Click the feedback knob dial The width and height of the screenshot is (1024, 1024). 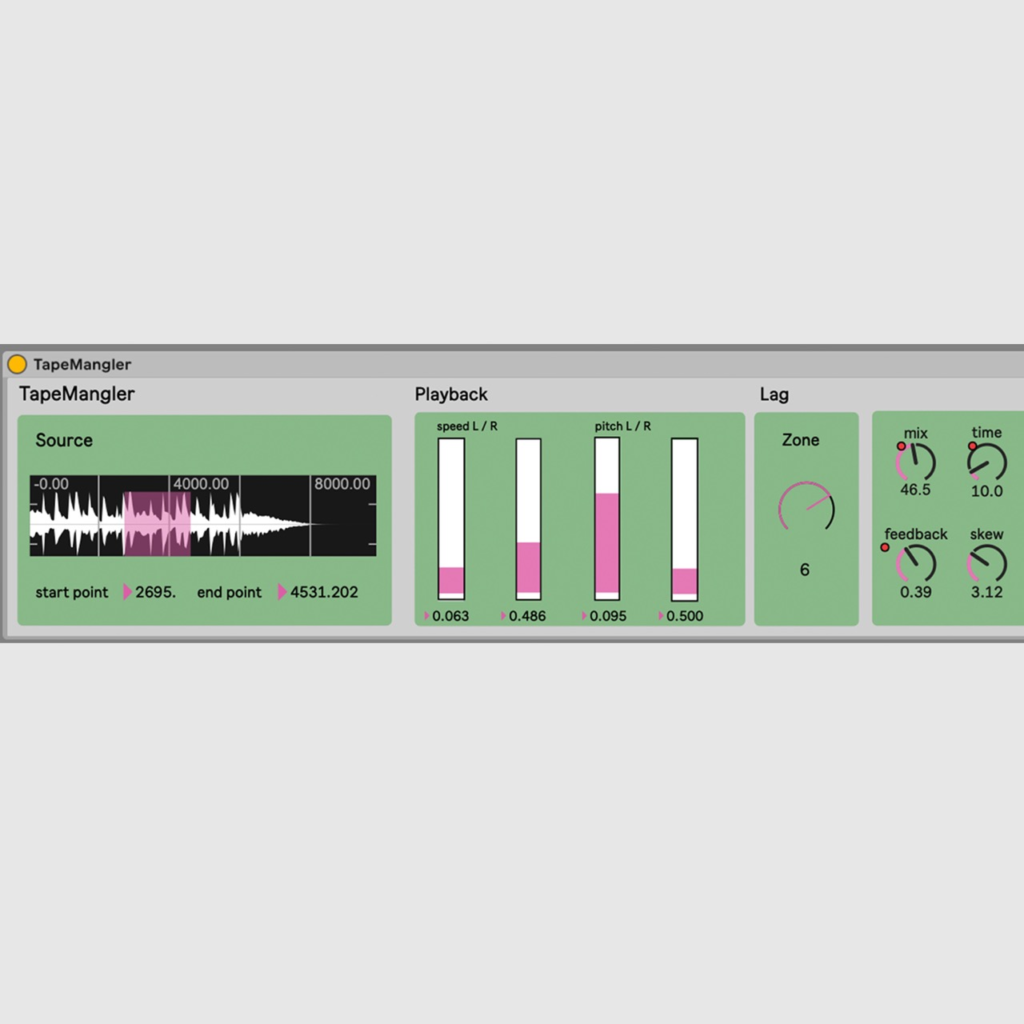click(x=916, y=564)
